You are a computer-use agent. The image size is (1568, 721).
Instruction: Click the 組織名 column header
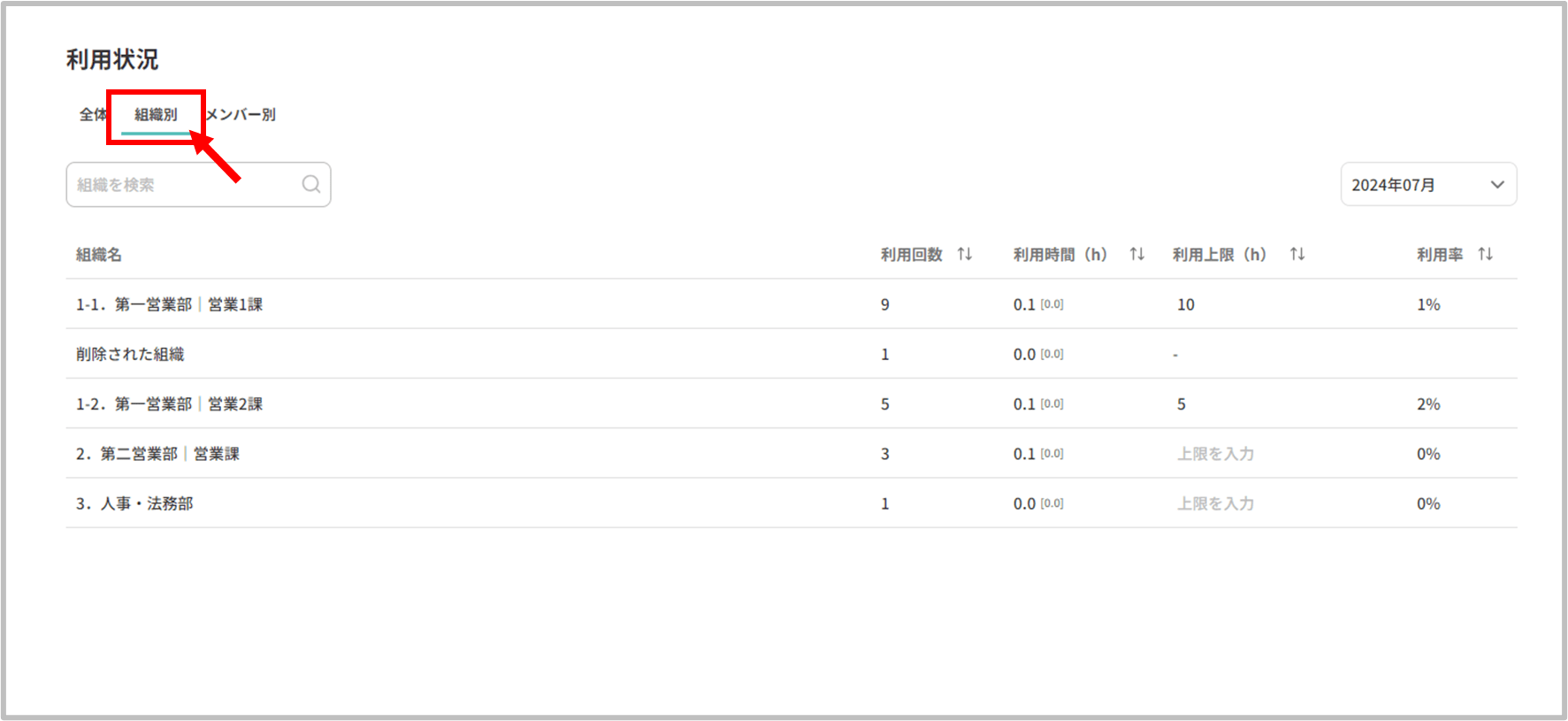(99, 255)
